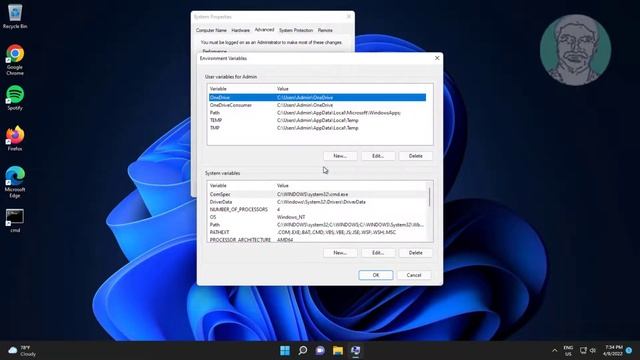Select the Advanced tab in System Properties

point(264,30)
